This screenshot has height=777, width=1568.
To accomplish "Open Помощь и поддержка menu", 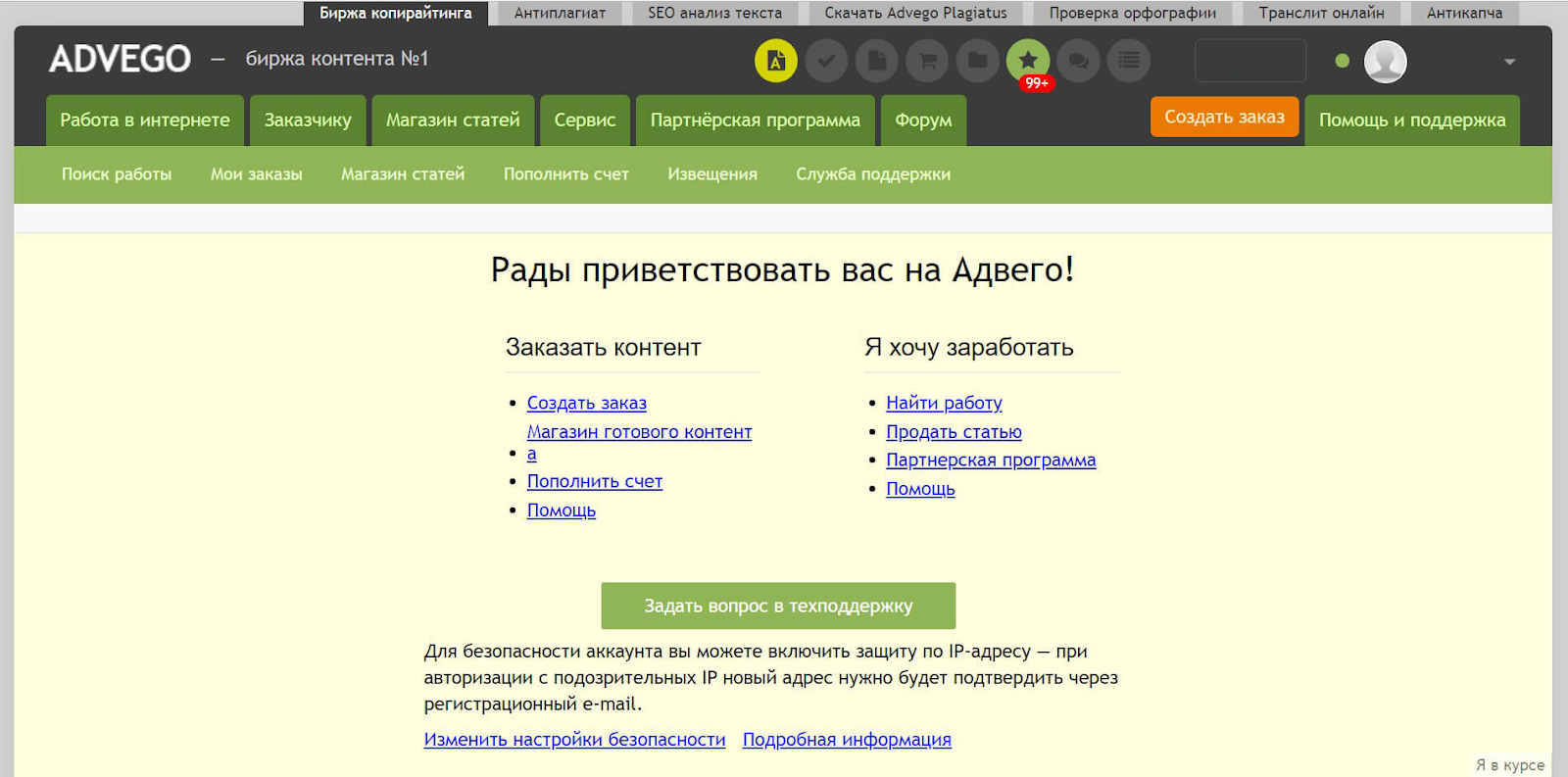I will click(1412, 120).
